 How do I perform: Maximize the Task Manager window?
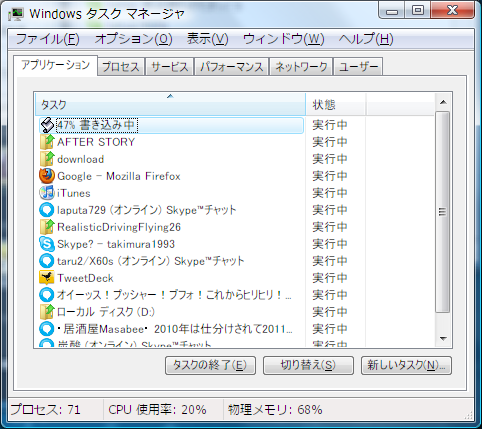(x=417, y=11)
